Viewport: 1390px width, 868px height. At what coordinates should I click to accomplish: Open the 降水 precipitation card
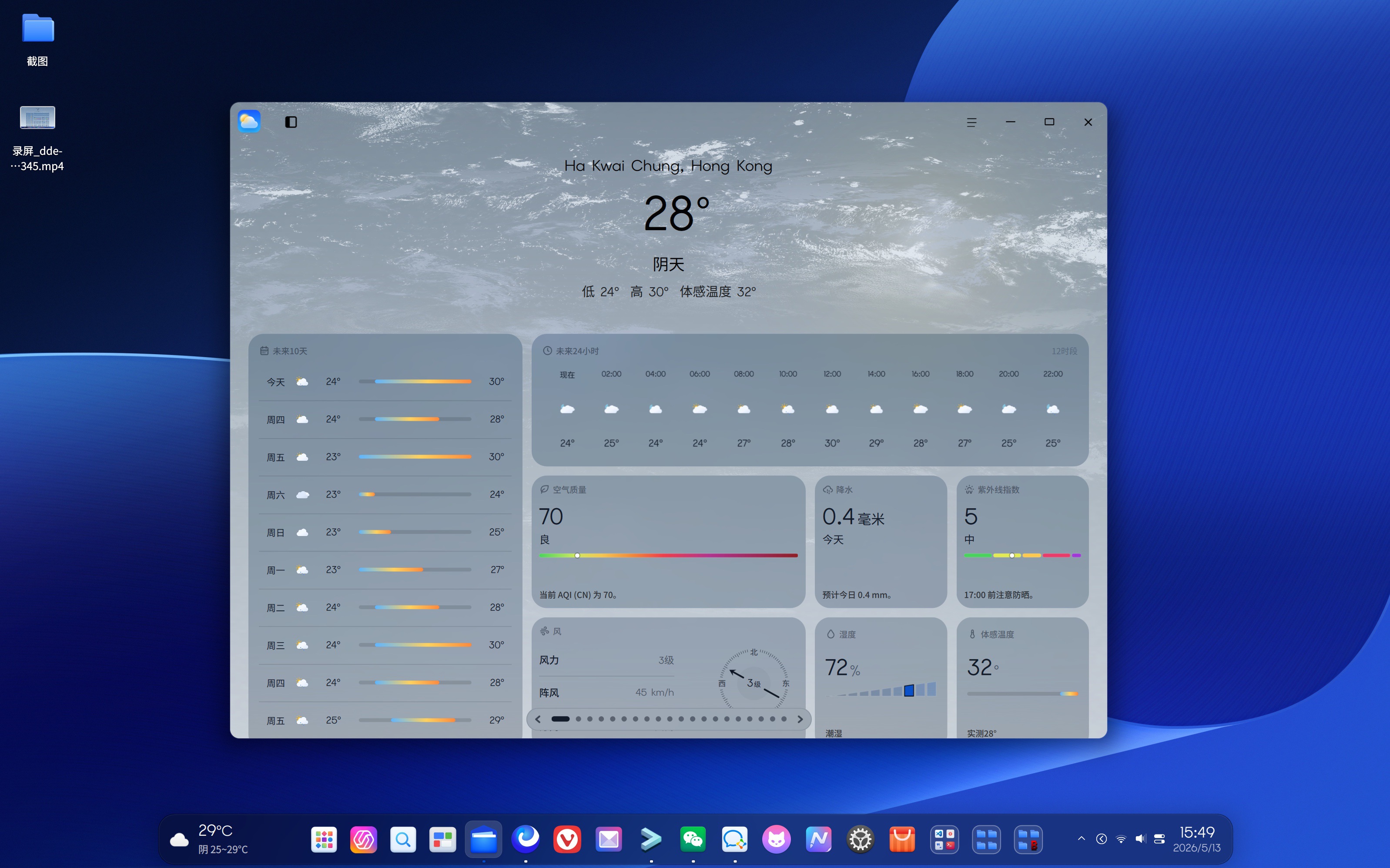[x=881, y=541]
